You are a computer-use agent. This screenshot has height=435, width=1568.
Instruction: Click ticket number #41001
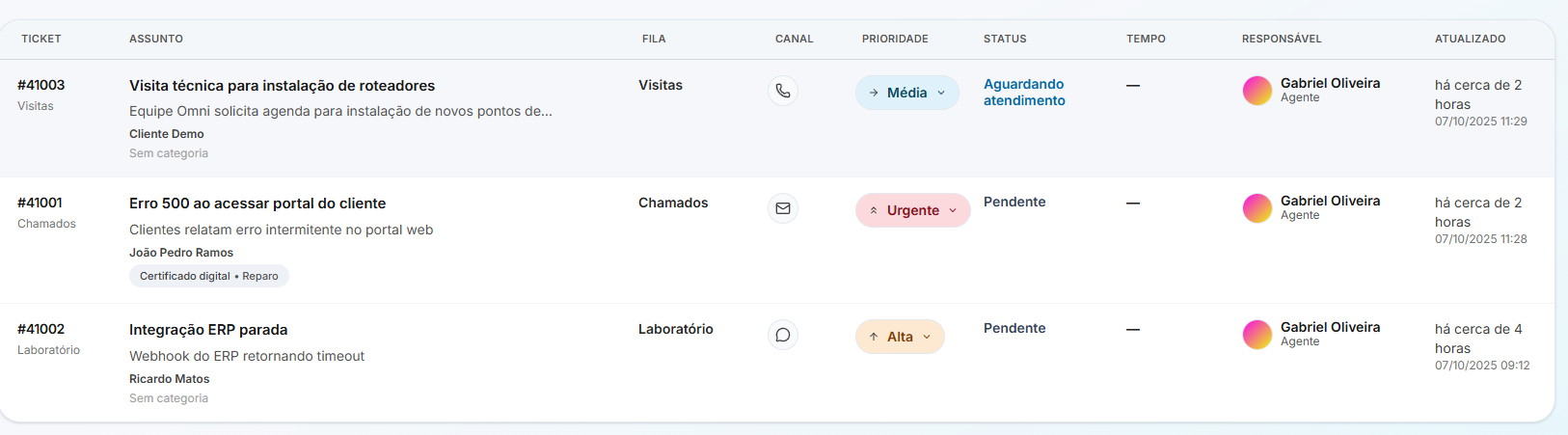(x=40, y=203)
